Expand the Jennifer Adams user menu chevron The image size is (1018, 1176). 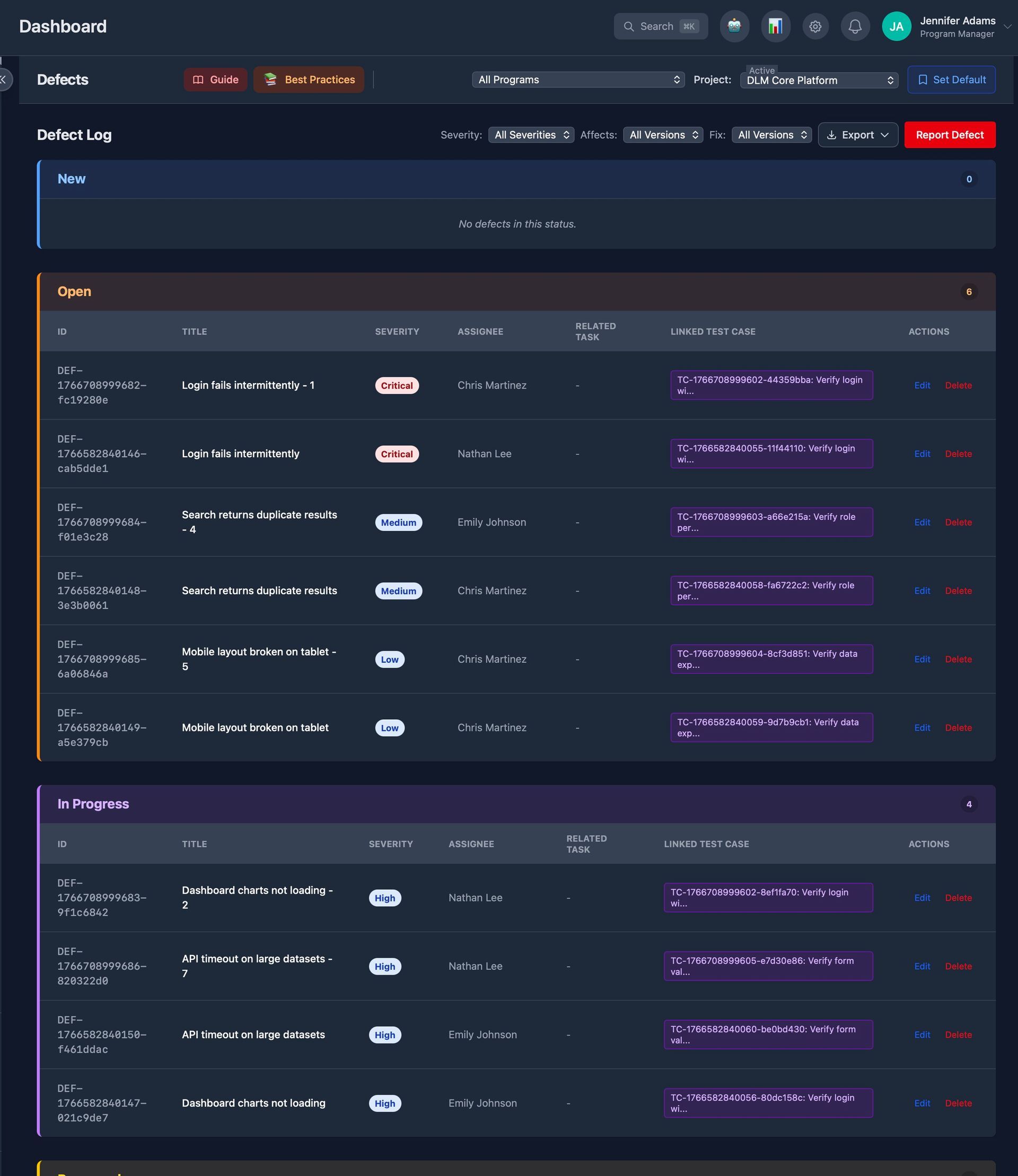pyautogui.click(x=1007, y=26)
